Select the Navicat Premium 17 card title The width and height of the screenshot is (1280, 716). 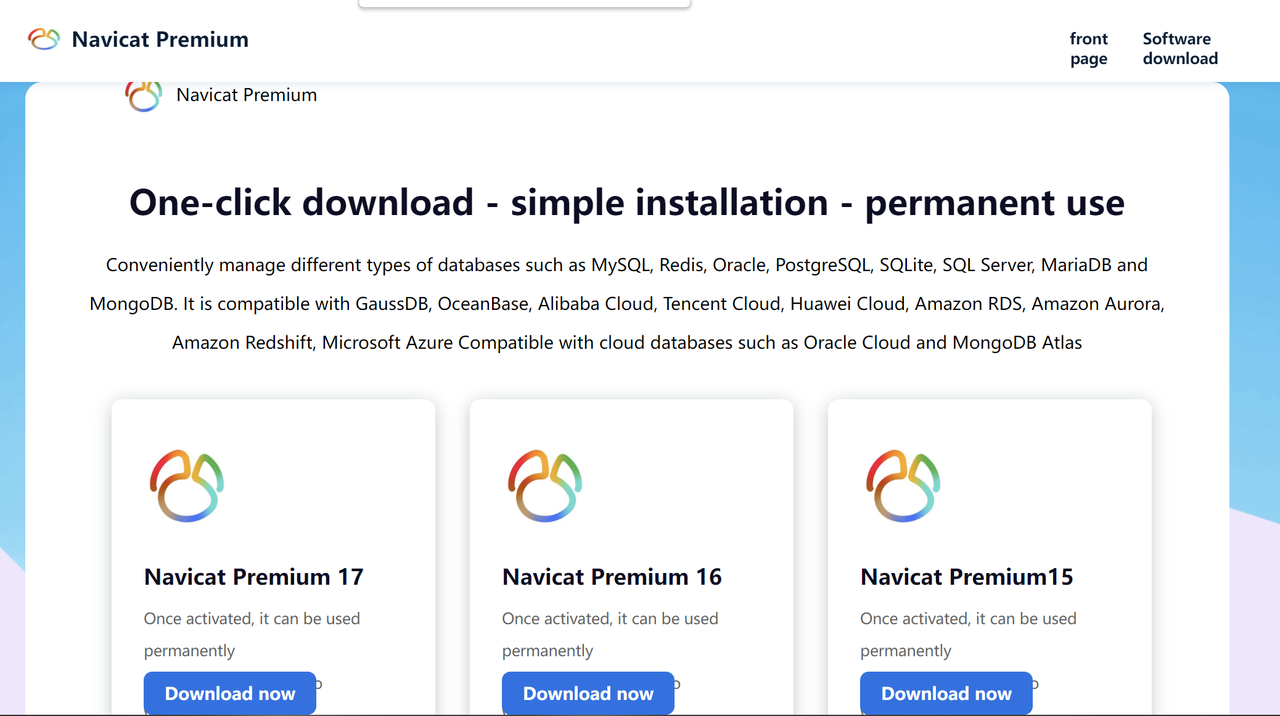point(254,577)
